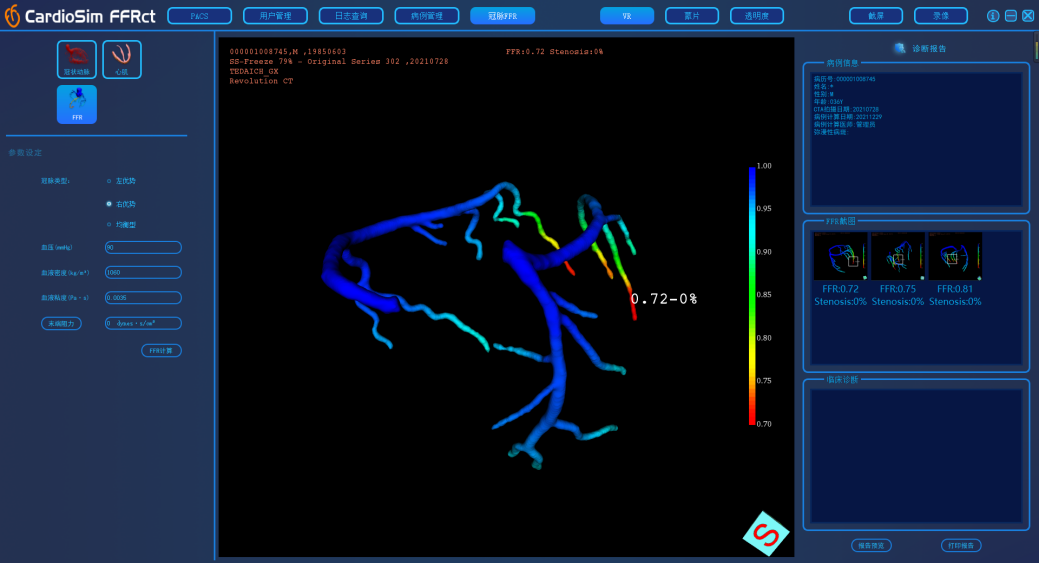Open the FFR:0.72 screenshot thumbnail
This screenshot has width=1039, height=563.
click(840, 257)
